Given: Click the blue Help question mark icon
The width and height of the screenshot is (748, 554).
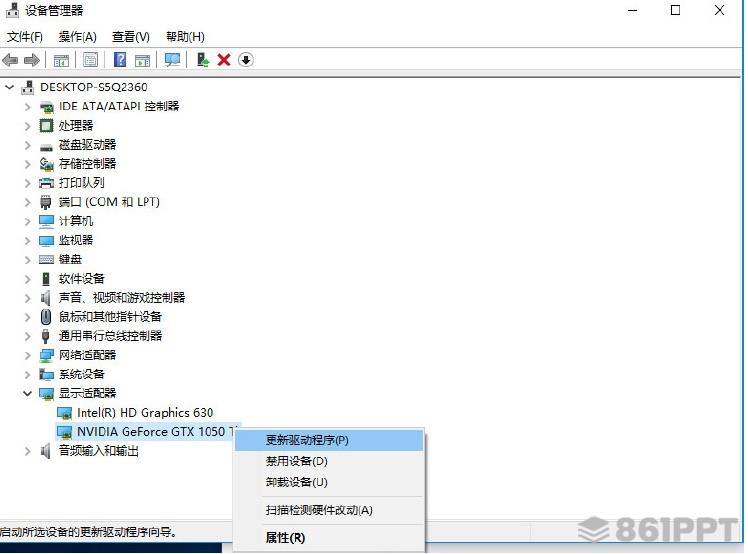Looking at the screenshot, I should click(120, 60).
